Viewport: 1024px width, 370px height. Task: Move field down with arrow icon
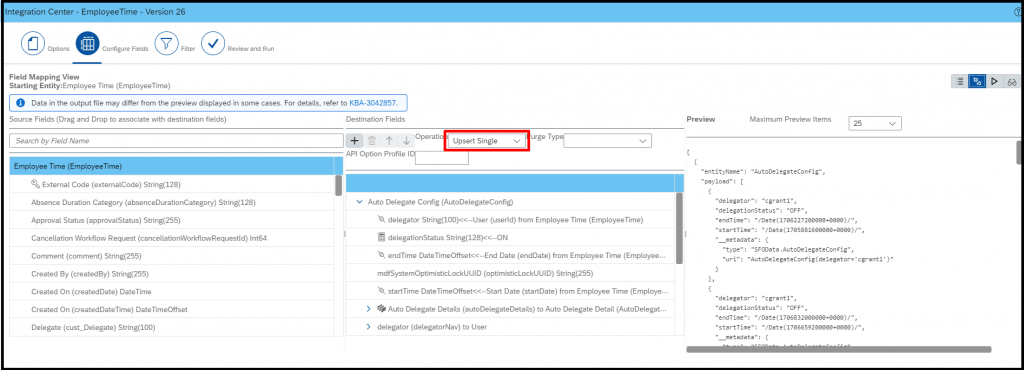(406, 140)
